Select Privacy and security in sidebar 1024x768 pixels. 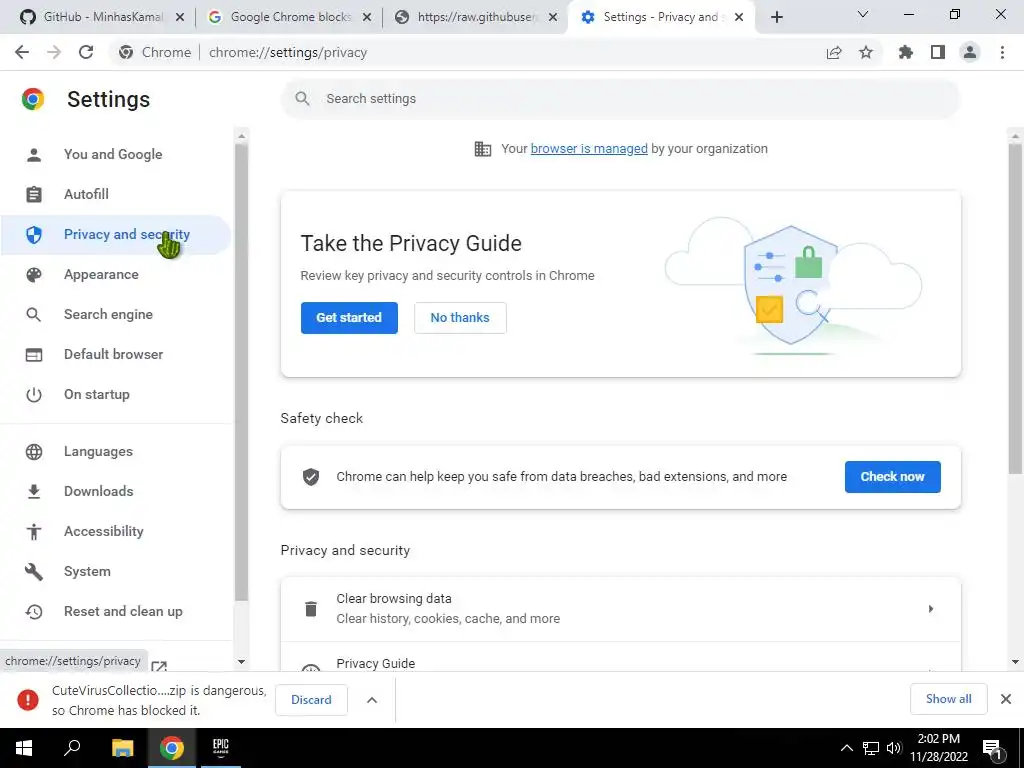115,234
